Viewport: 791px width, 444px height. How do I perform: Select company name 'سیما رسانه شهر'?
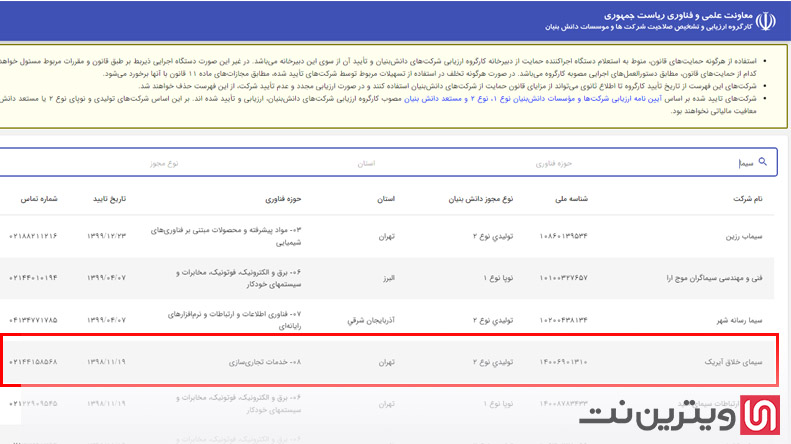tap(740, 320)
